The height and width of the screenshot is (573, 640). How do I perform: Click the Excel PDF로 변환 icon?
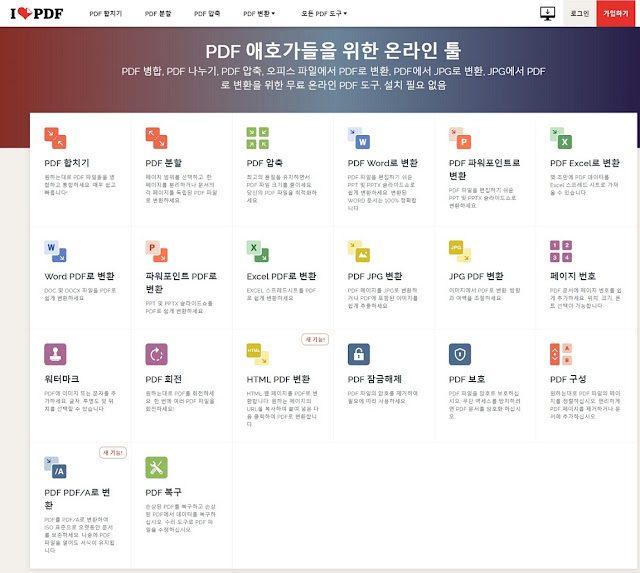point(258,251)
